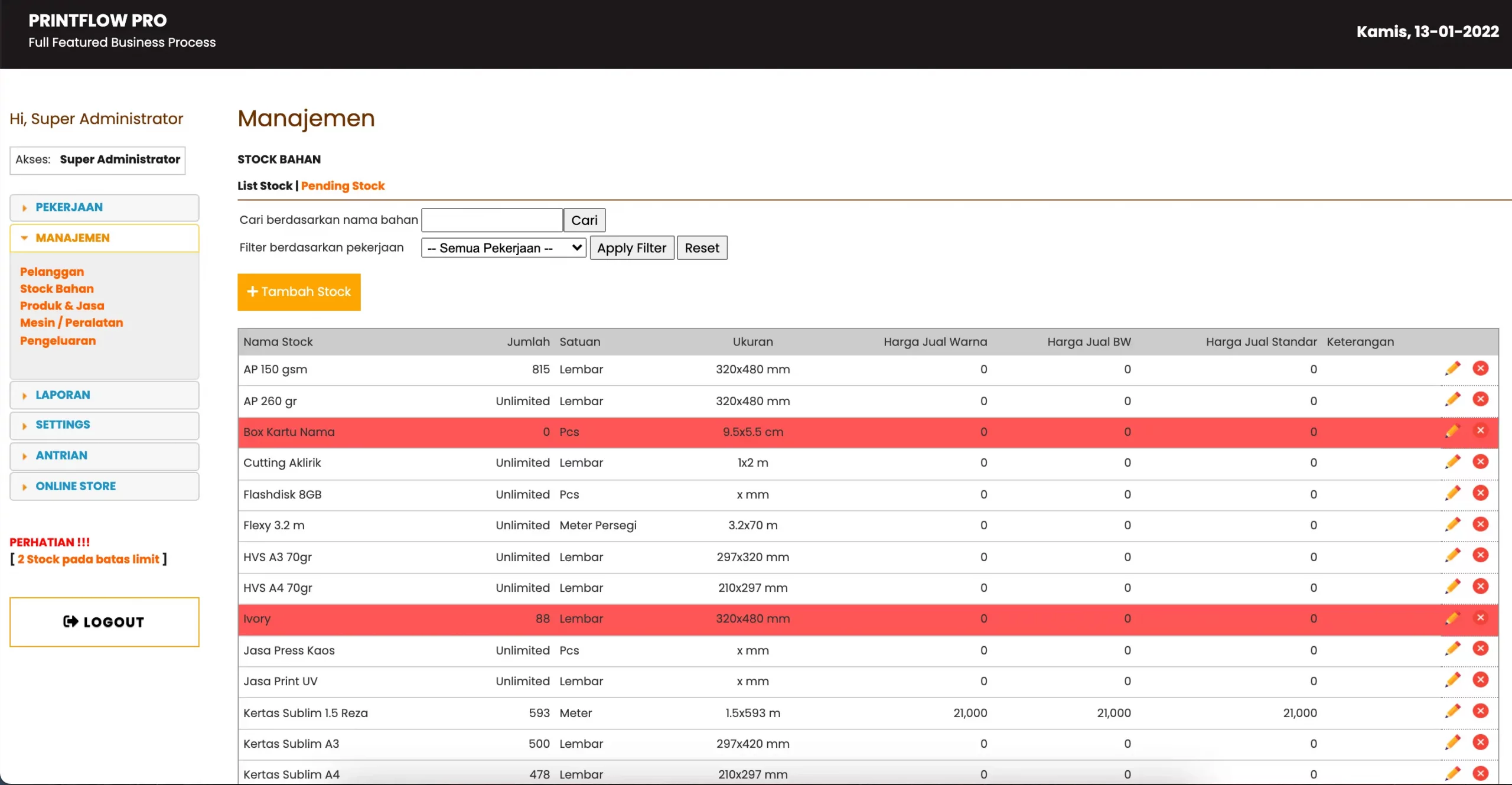Select the List Stock tab
The image size is (1512, 785).
tap(265, 186)
